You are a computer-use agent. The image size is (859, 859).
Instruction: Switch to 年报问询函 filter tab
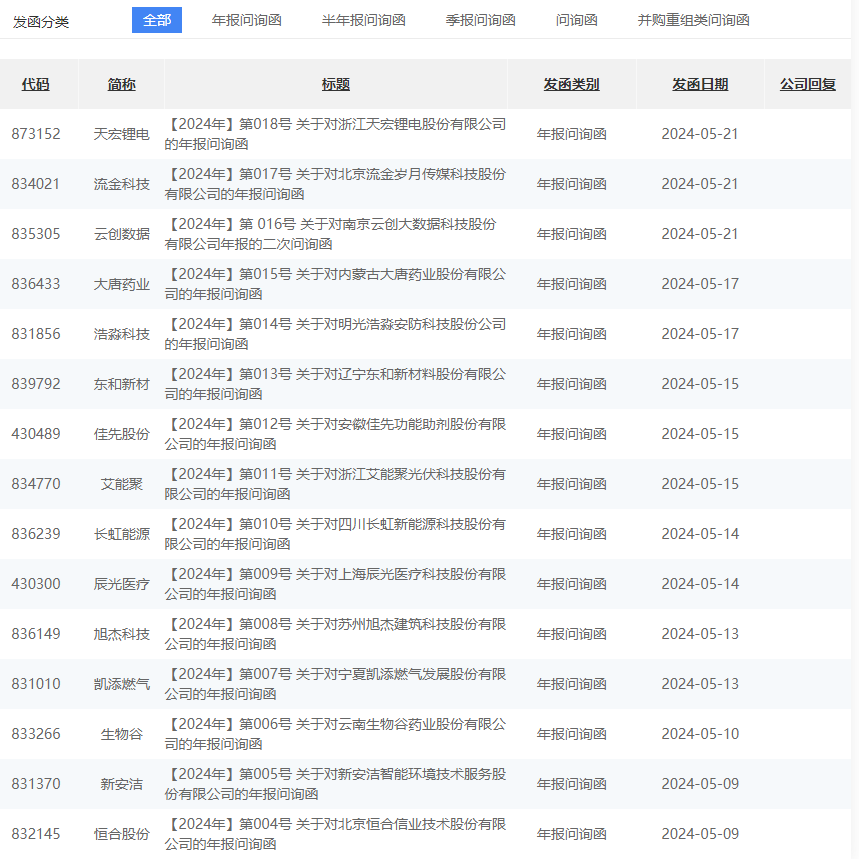click(x=247, y=20)
